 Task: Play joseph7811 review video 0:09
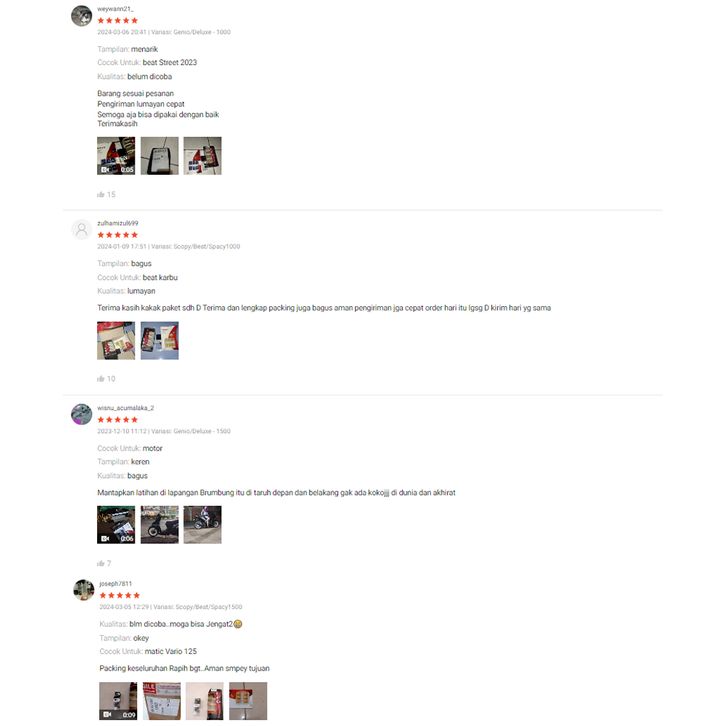tap(118, 701)
